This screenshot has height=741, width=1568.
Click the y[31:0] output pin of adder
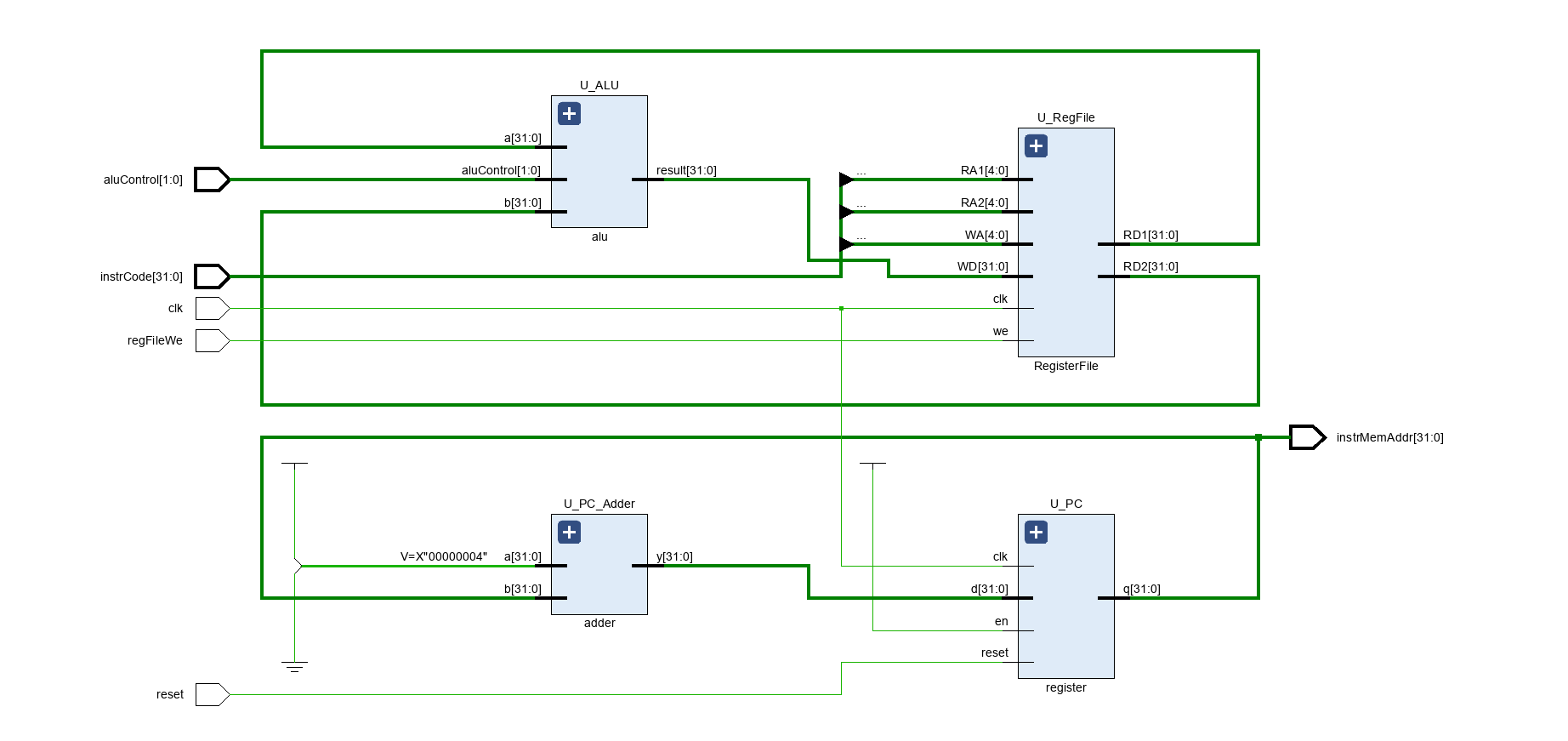674,556
